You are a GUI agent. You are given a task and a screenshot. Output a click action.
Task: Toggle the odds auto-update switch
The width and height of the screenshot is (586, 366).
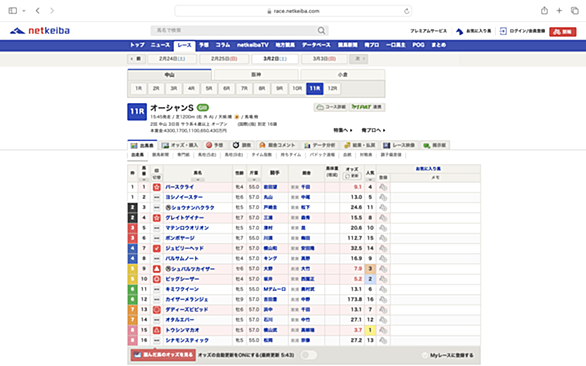(309, 355)
